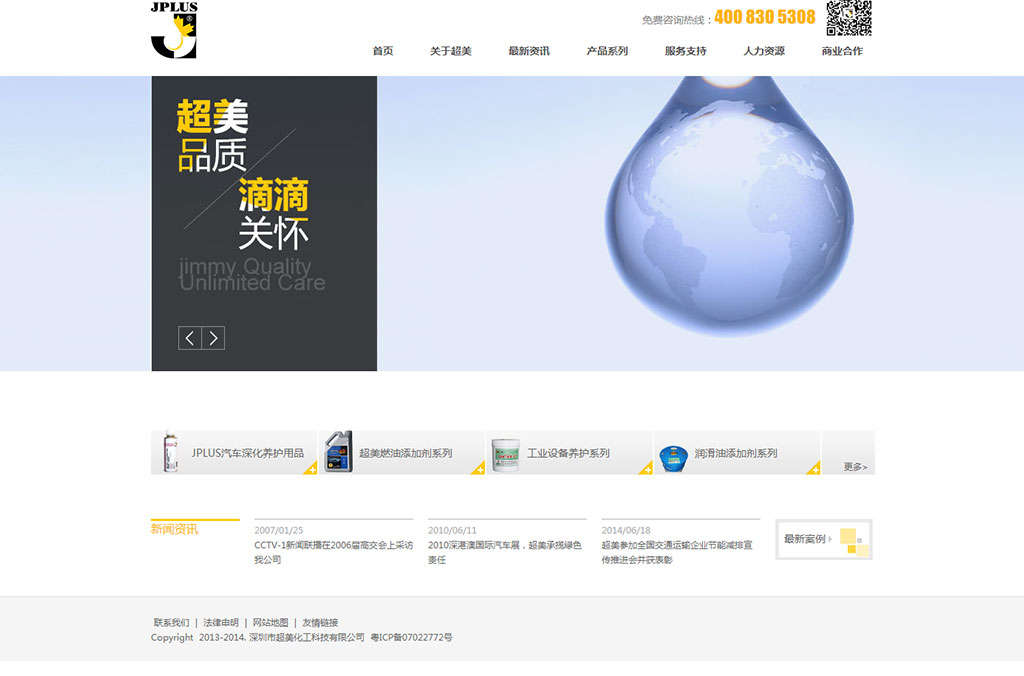Open the 人力资源 navigation item
This screenshot has height=676, width=1024.
point(763,51)
